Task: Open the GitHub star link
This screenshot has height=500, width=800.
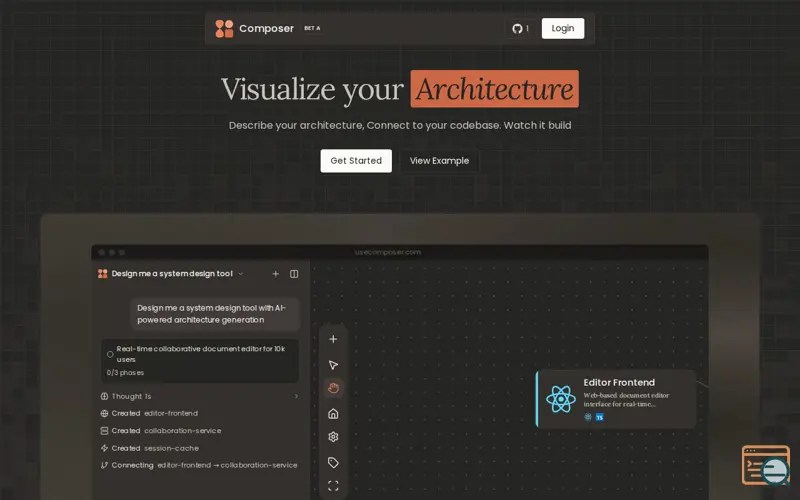Action: pos(520,29)
